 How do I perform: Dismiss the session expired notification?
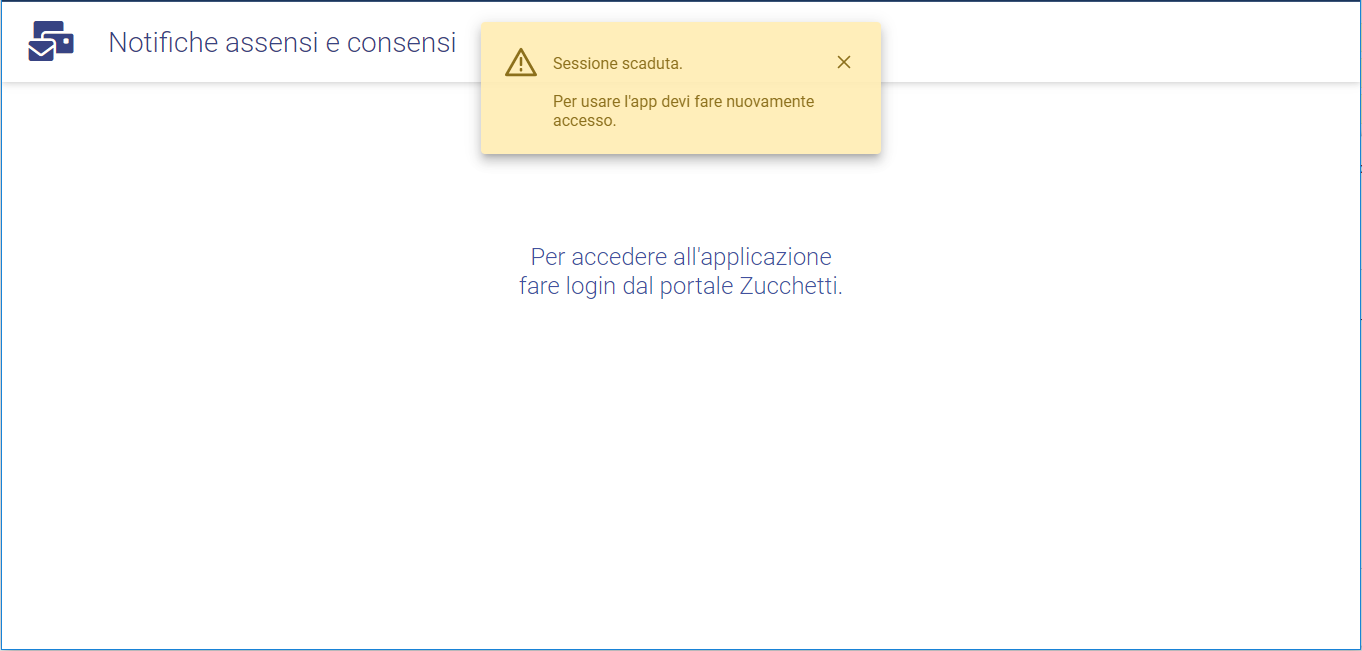(x=844, y=62)
